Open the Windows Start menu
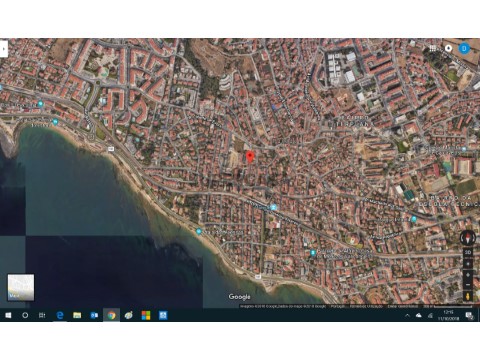The image size is (480, 360). pyautogui.click(x=8, y=315)
